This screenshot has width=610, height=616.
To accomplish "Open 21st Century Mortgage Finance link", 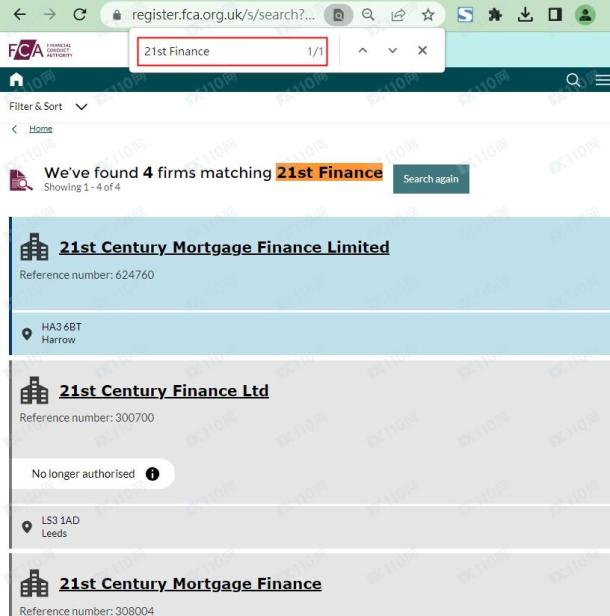I will click(191, 584).
